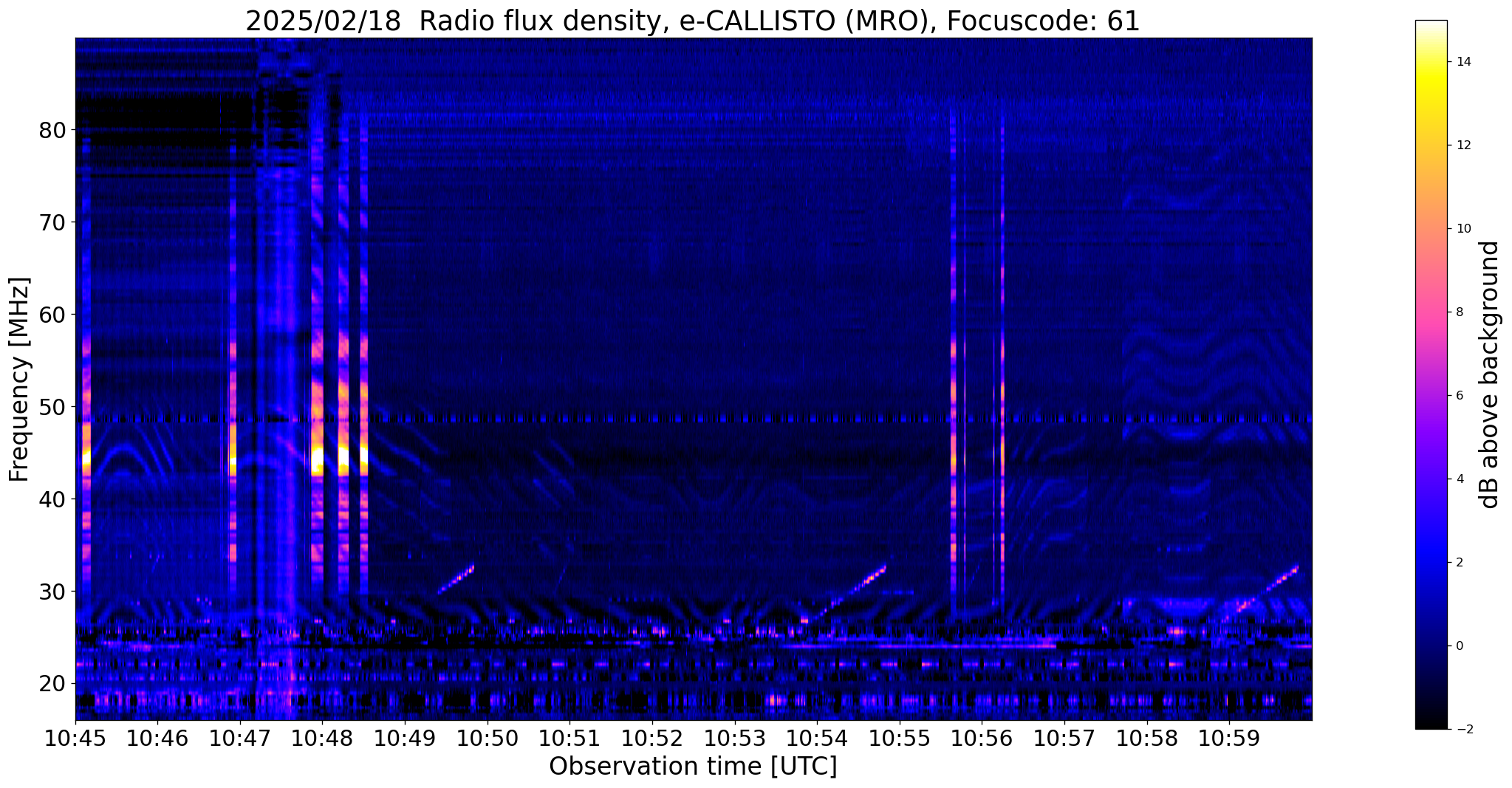Click the colorbar tick label 2
Viewport: 1512px width, 788px height.
1459,563
